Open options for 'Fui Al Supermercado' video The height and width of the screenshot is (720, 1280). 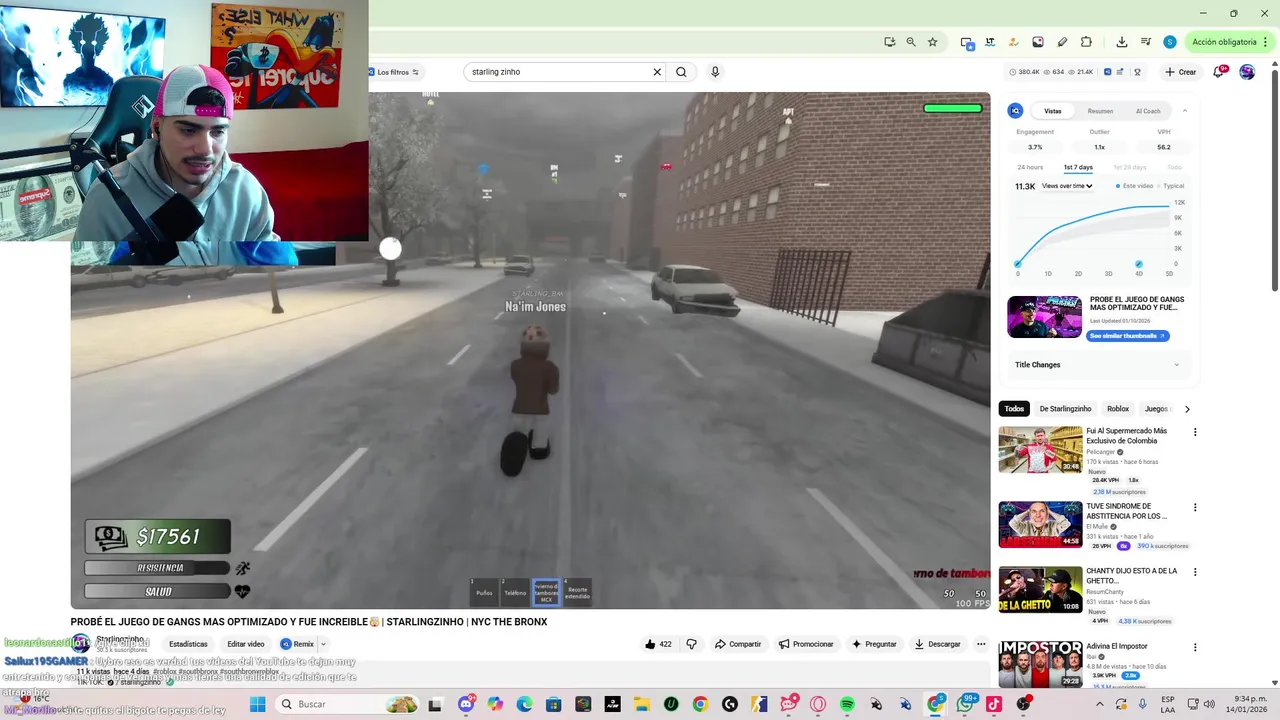click(x=1195, y=432)
